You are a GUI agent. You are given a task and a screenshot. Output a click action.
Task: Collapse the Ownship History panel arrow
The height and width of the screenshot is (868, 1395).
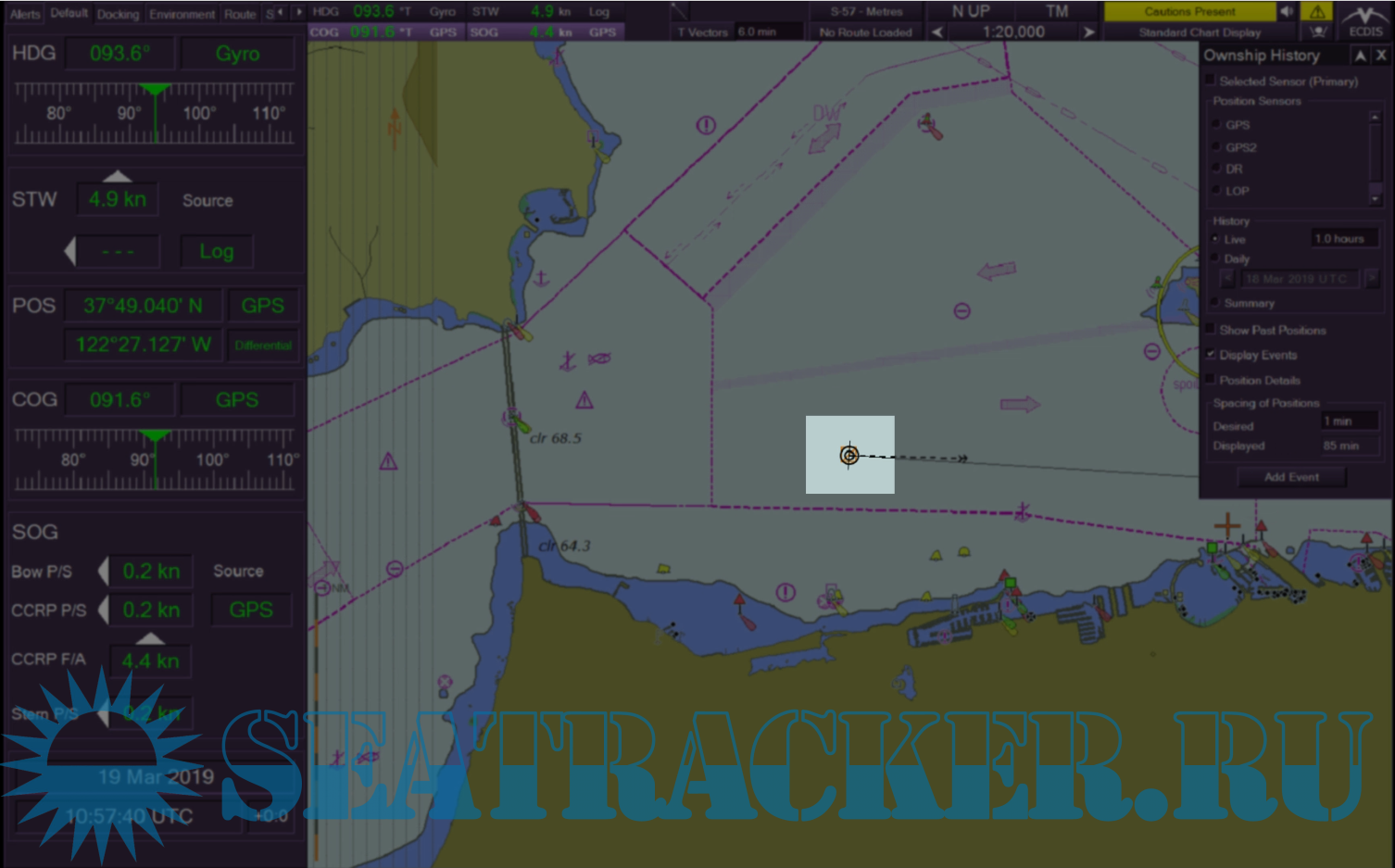click(x=1360, y=56)
